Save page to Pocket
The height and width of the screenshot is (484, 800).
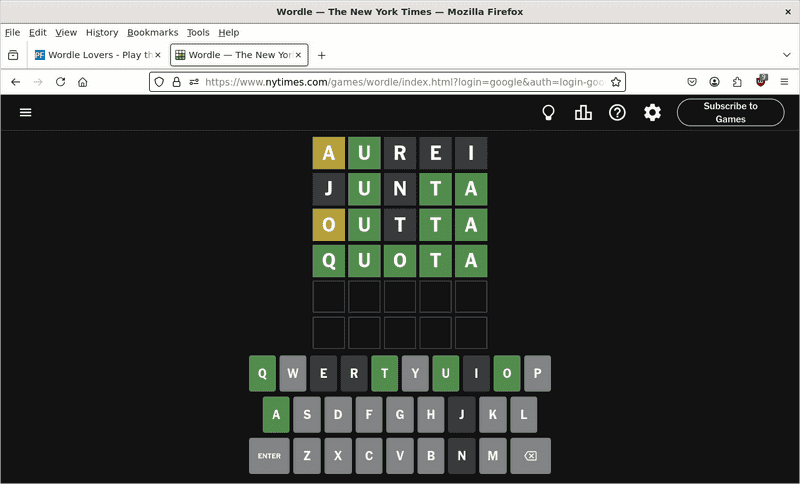point(692,82)
